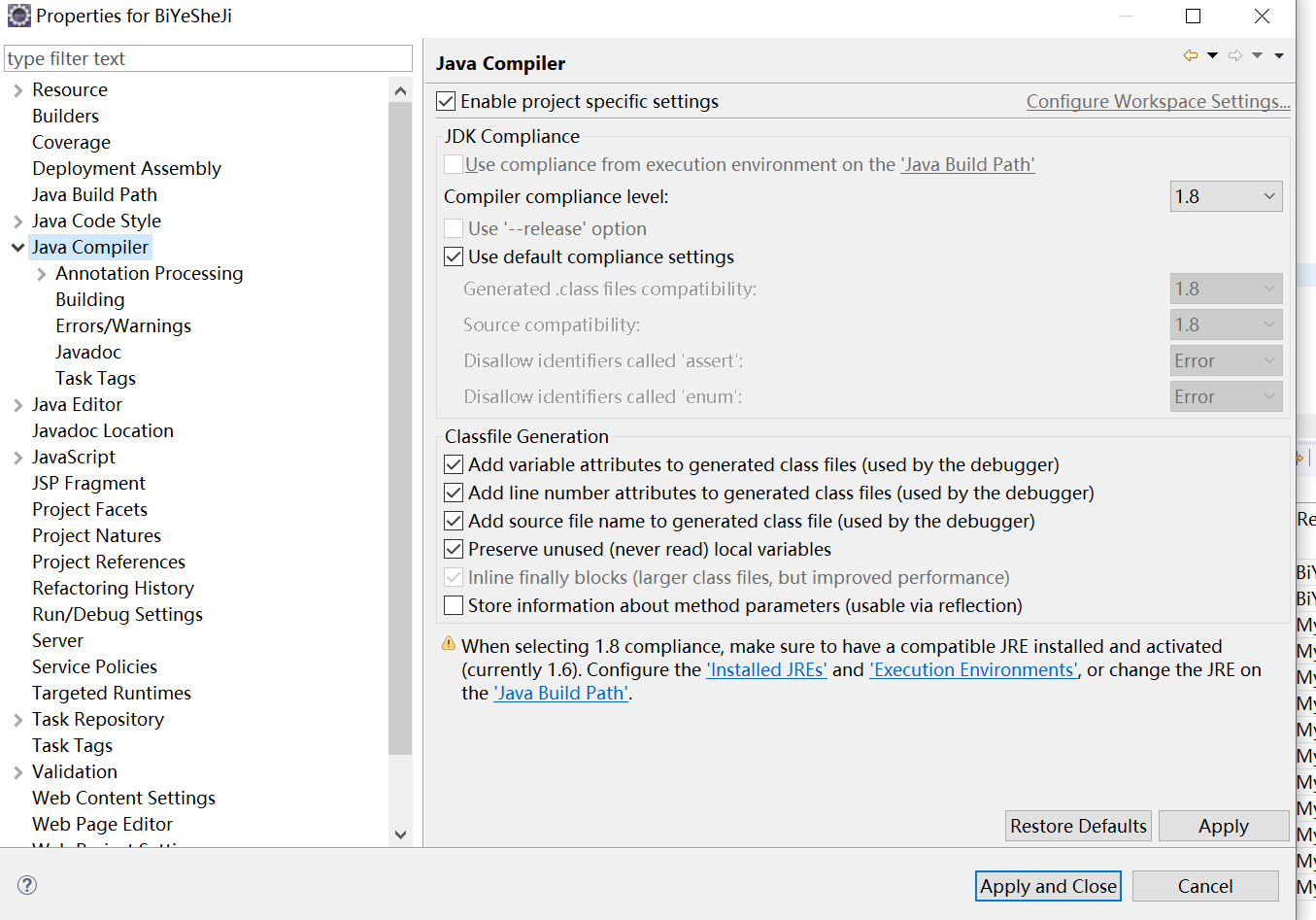Open Compiler compliance level dropdown
The image size is (1316, 920).
pyautogui.click(x=1226, y=196)
